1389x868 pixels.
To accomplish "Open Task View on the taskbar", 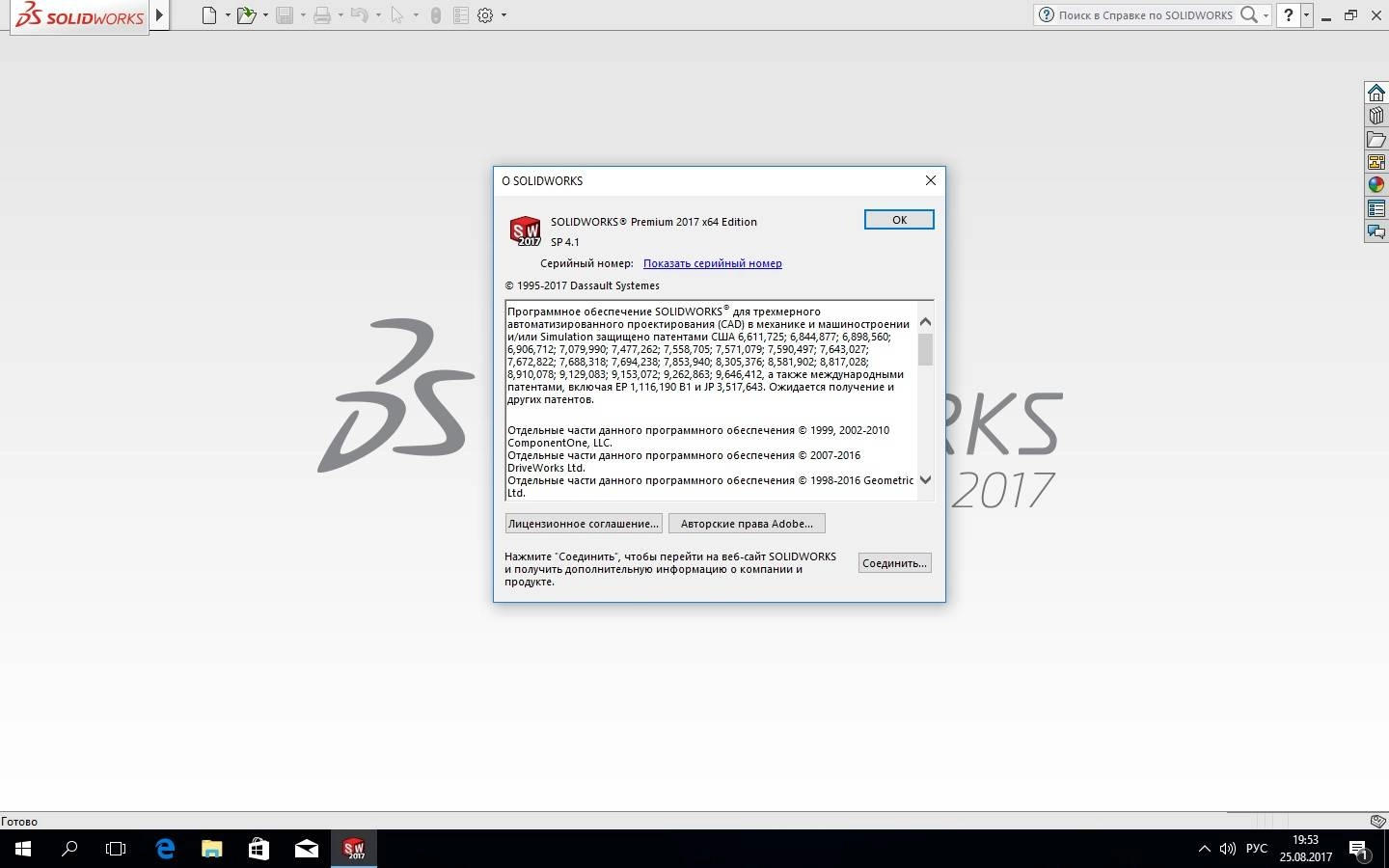I will [x=116, y=849].
